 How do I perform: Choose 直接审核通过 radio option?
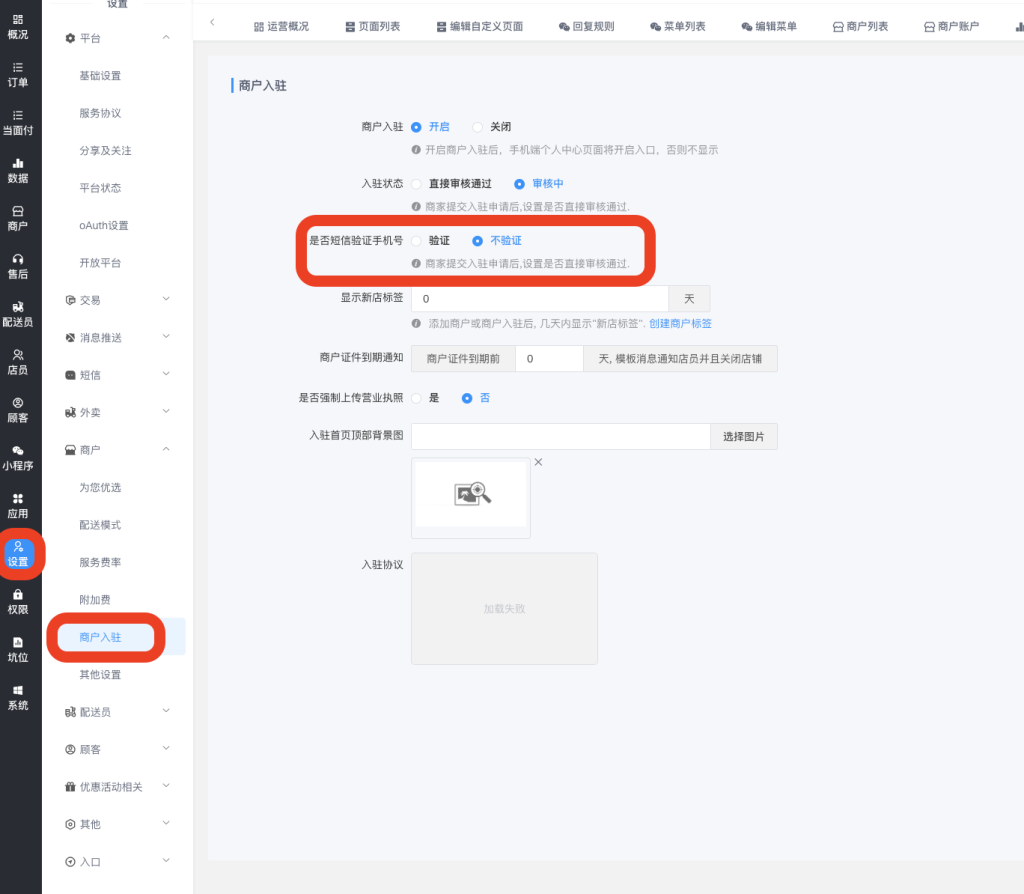(x=416, y=184)
